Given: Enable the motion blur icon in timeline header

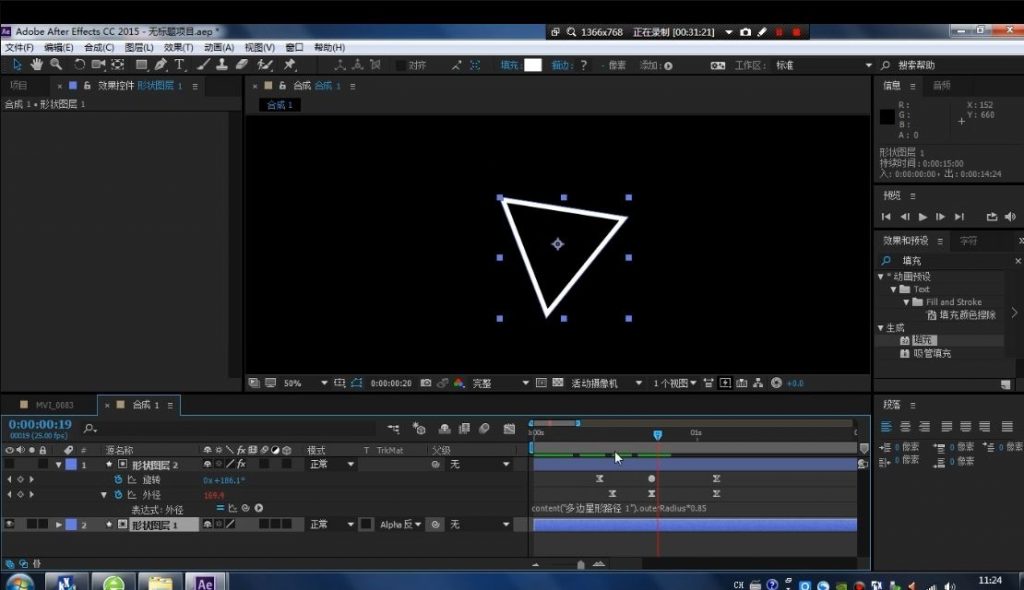Looking at the screenshot, I should [x=485, y=429].
